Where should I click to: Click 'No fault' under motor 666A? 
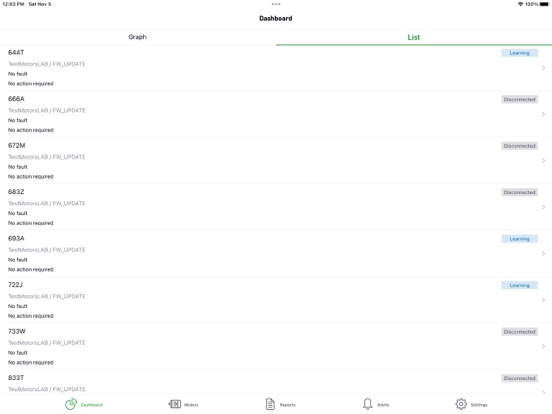click(18, 120)
